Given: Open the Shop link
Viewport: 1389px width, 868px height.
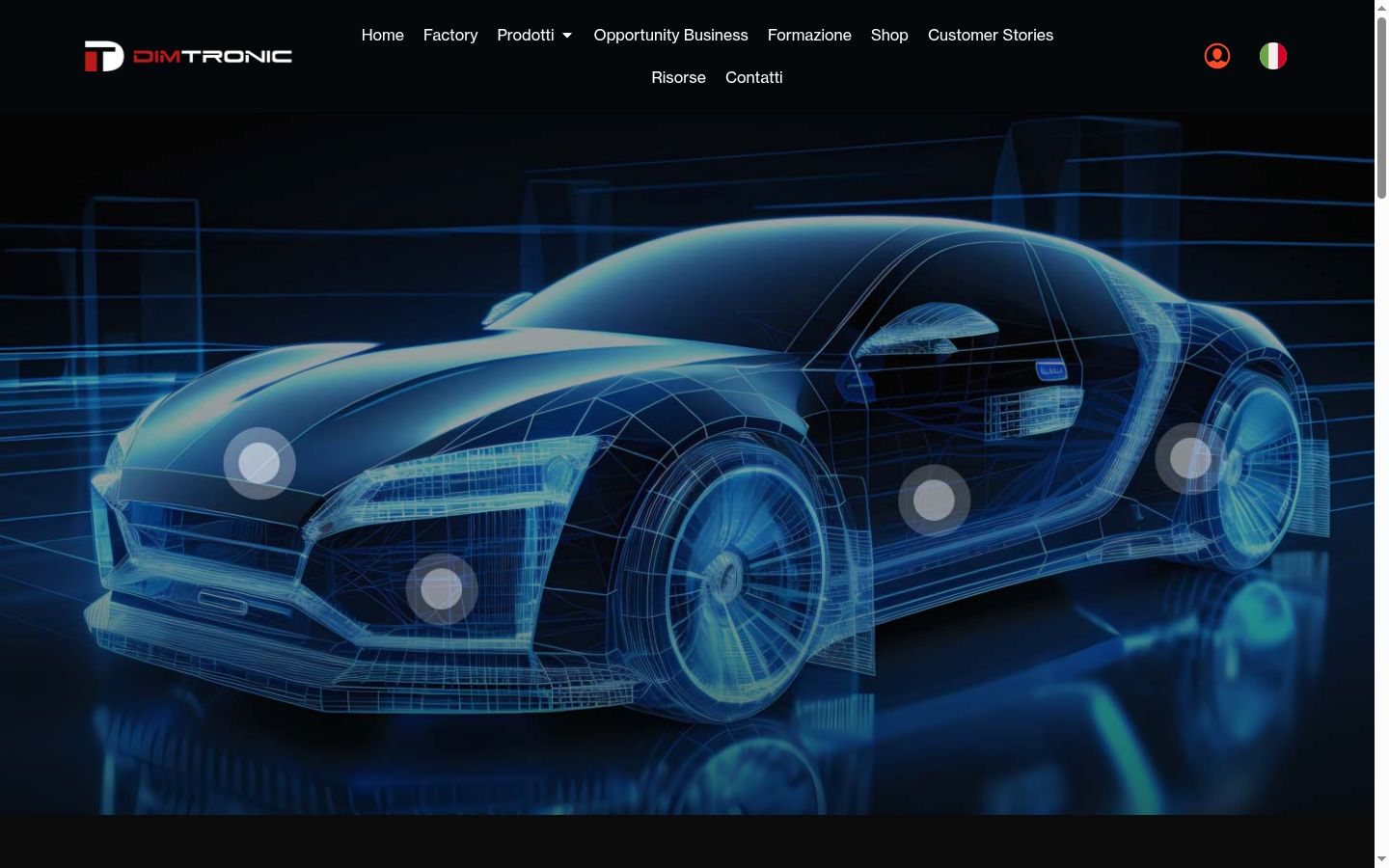Looking at the screenshot, I should tap(889, 35).
